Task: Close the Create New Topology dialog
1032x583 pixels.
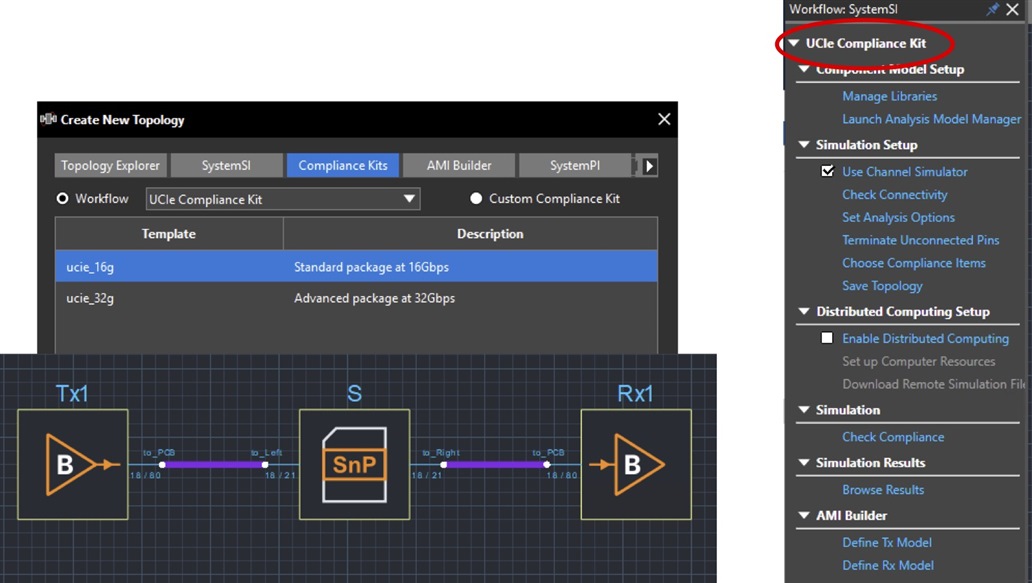Action: pos(664,119)
